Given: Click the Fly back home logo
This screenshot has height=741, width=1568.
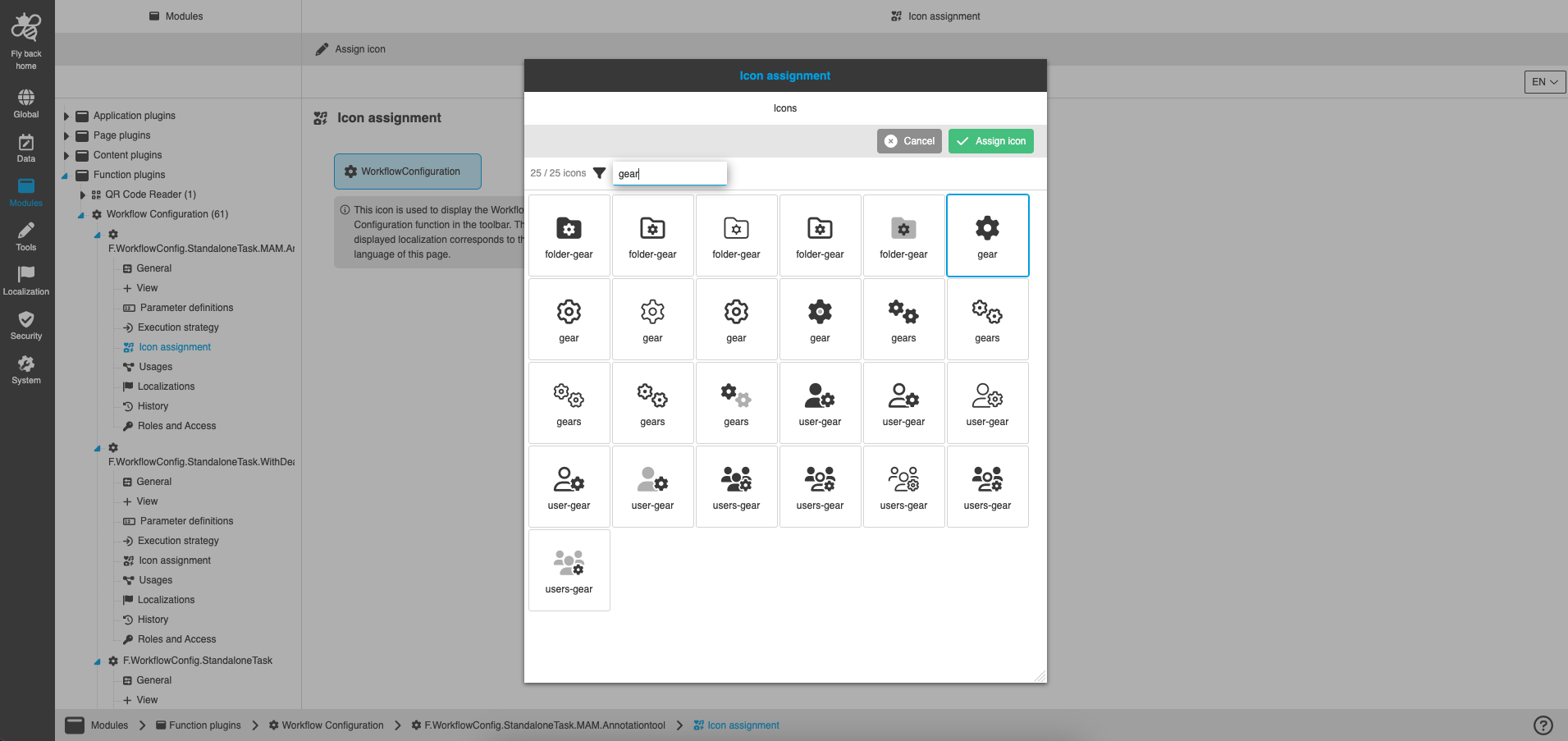Looking at the screenshot, I should coord(25,27).
